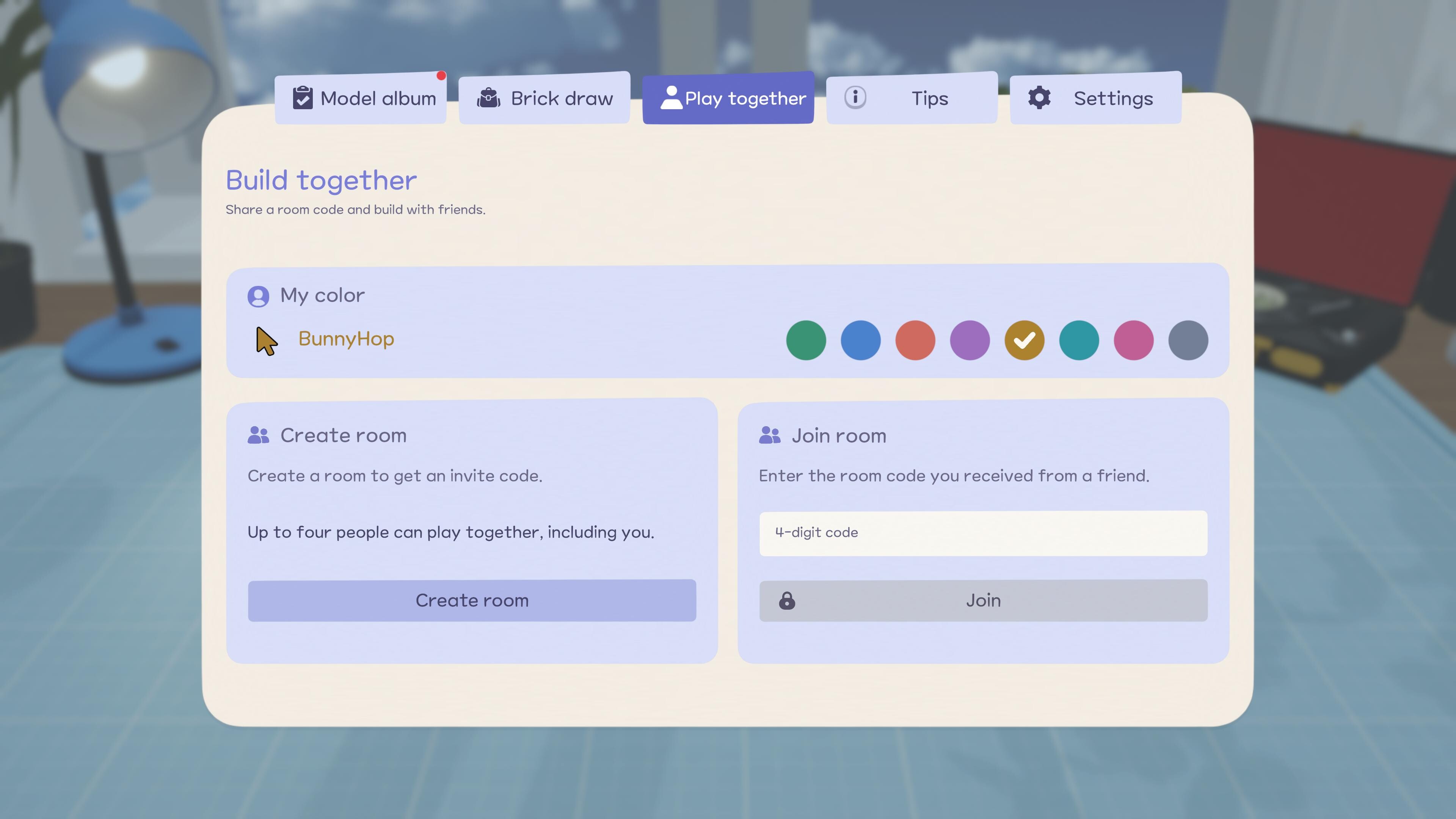Choose the purple player color
The height and width of the screenshot is (819, 1456).
pos(970,340)
